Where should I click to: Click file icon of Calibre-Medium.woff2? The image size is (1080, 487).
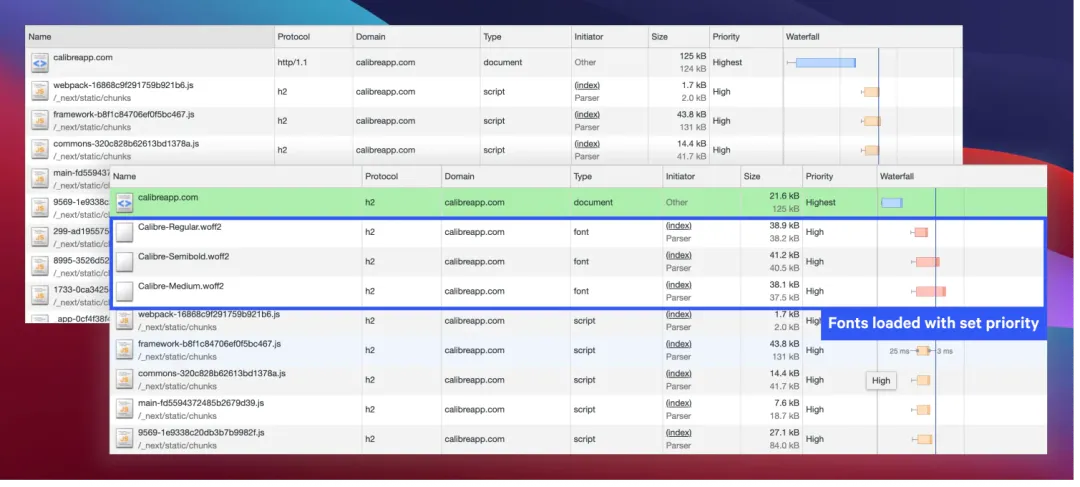[124, 292]
